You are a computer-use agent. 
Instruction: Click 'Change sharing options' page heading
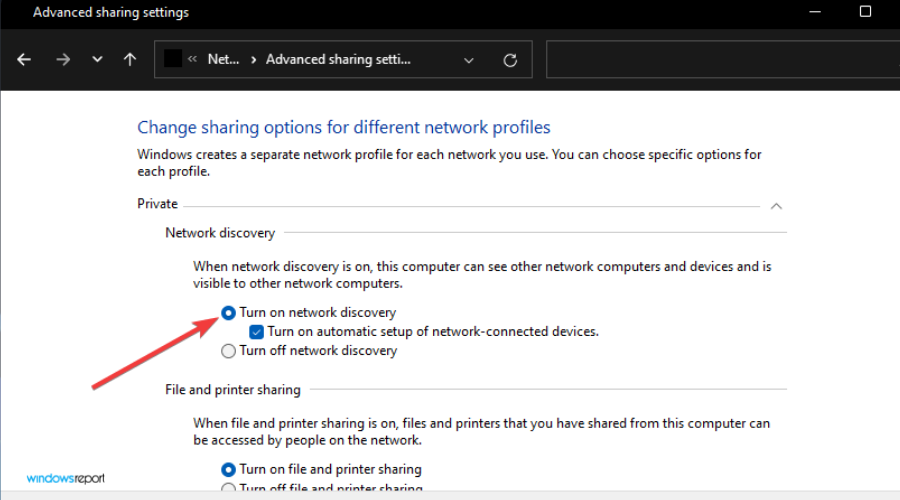click(343, 127)
